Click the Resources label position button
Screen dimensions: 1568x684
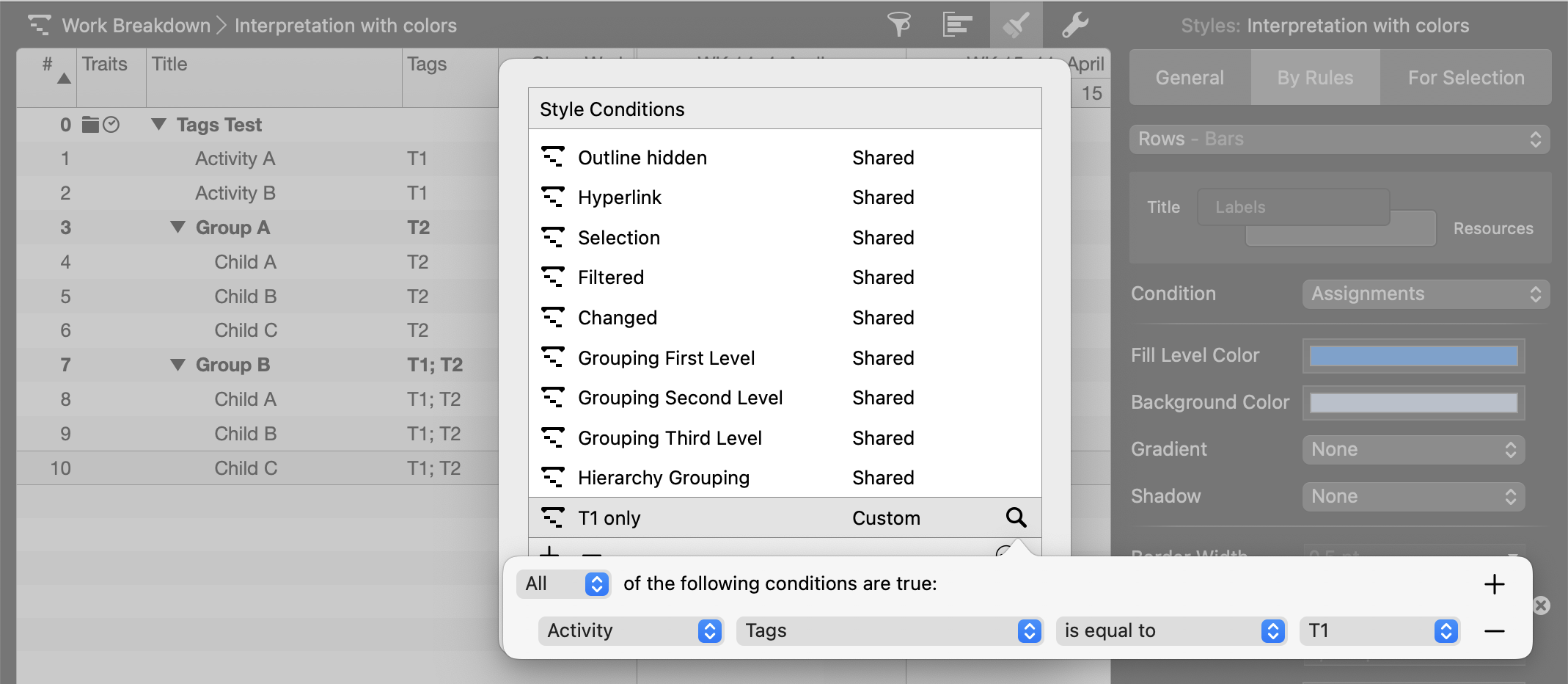point(1492,228)
